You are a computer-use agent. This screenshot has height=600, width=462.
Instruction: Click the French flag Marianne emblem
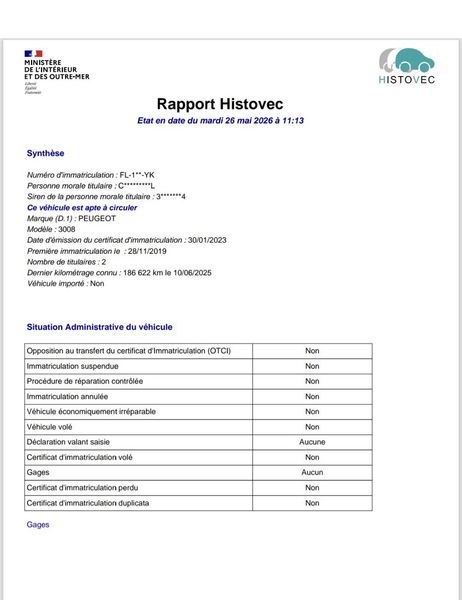coord(33,54)
